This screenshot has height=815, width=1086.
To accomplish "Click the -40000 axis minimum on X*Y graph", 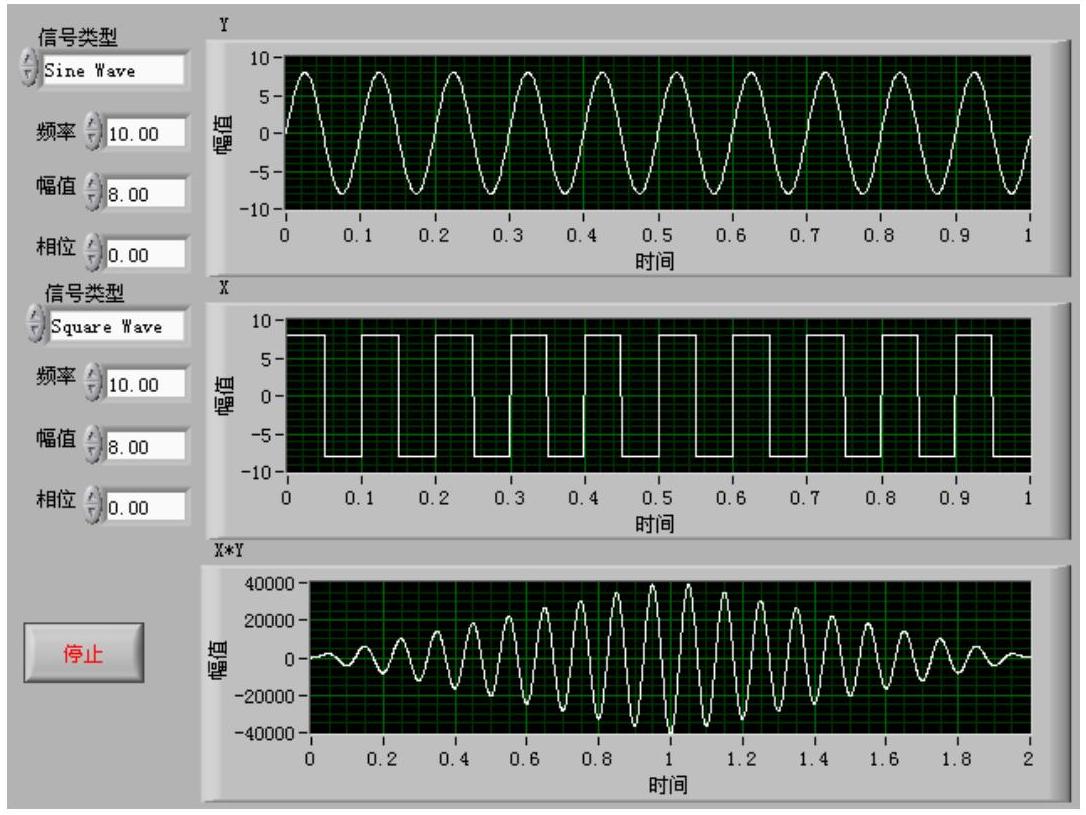I will 265,733.
